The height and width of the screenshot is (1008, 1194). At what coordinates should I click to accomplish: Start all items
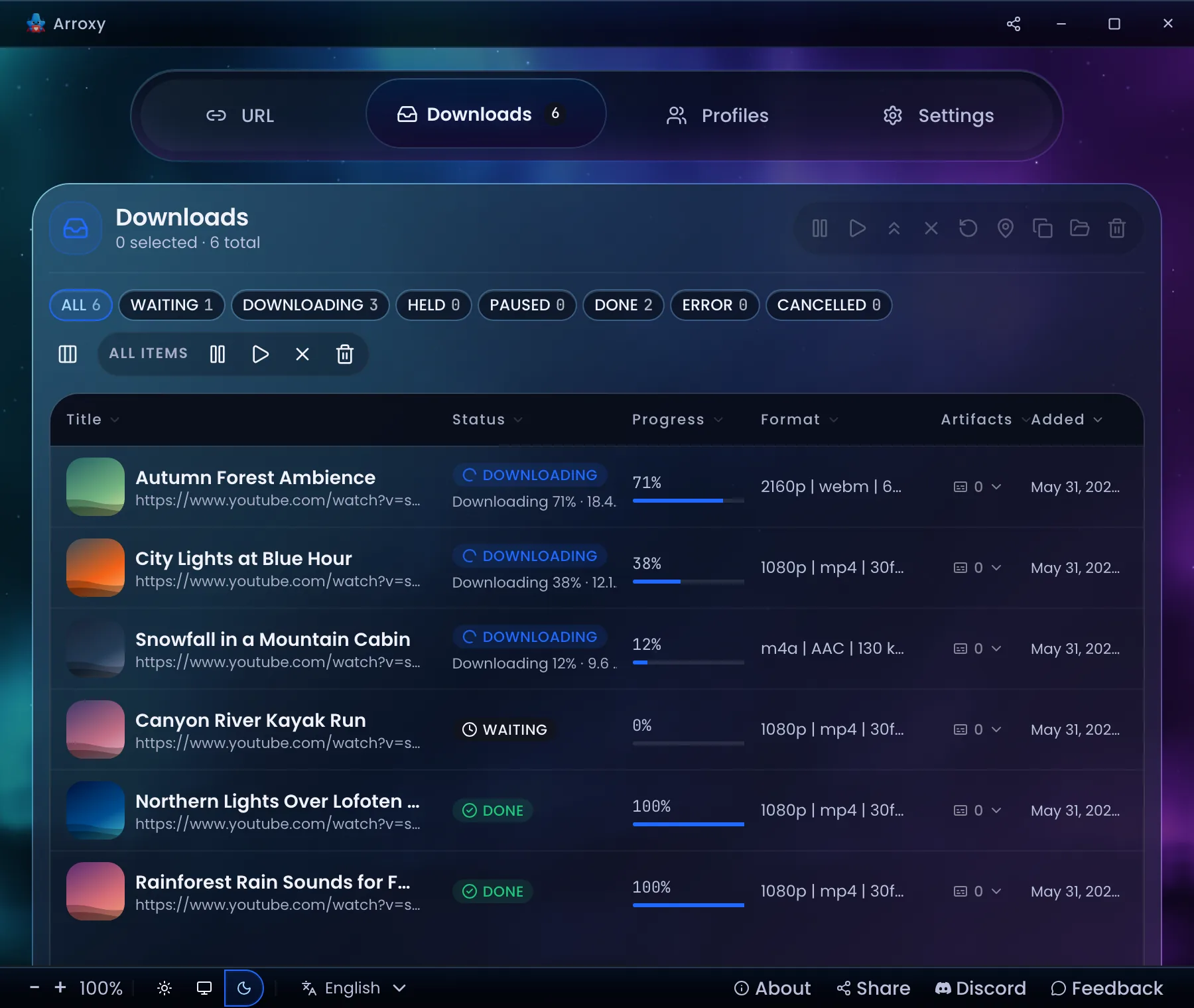[260, 354]
